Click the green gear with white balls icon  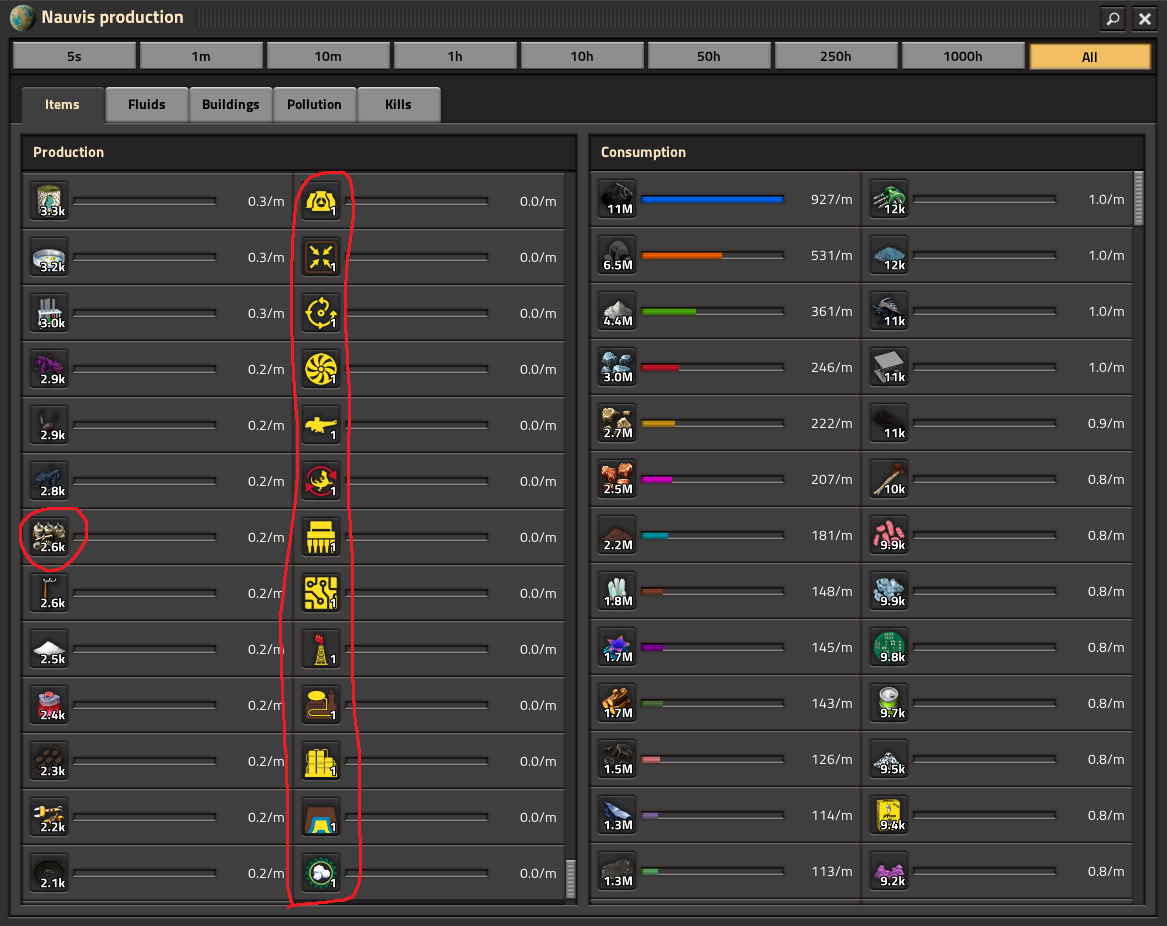tap(322, 873)
